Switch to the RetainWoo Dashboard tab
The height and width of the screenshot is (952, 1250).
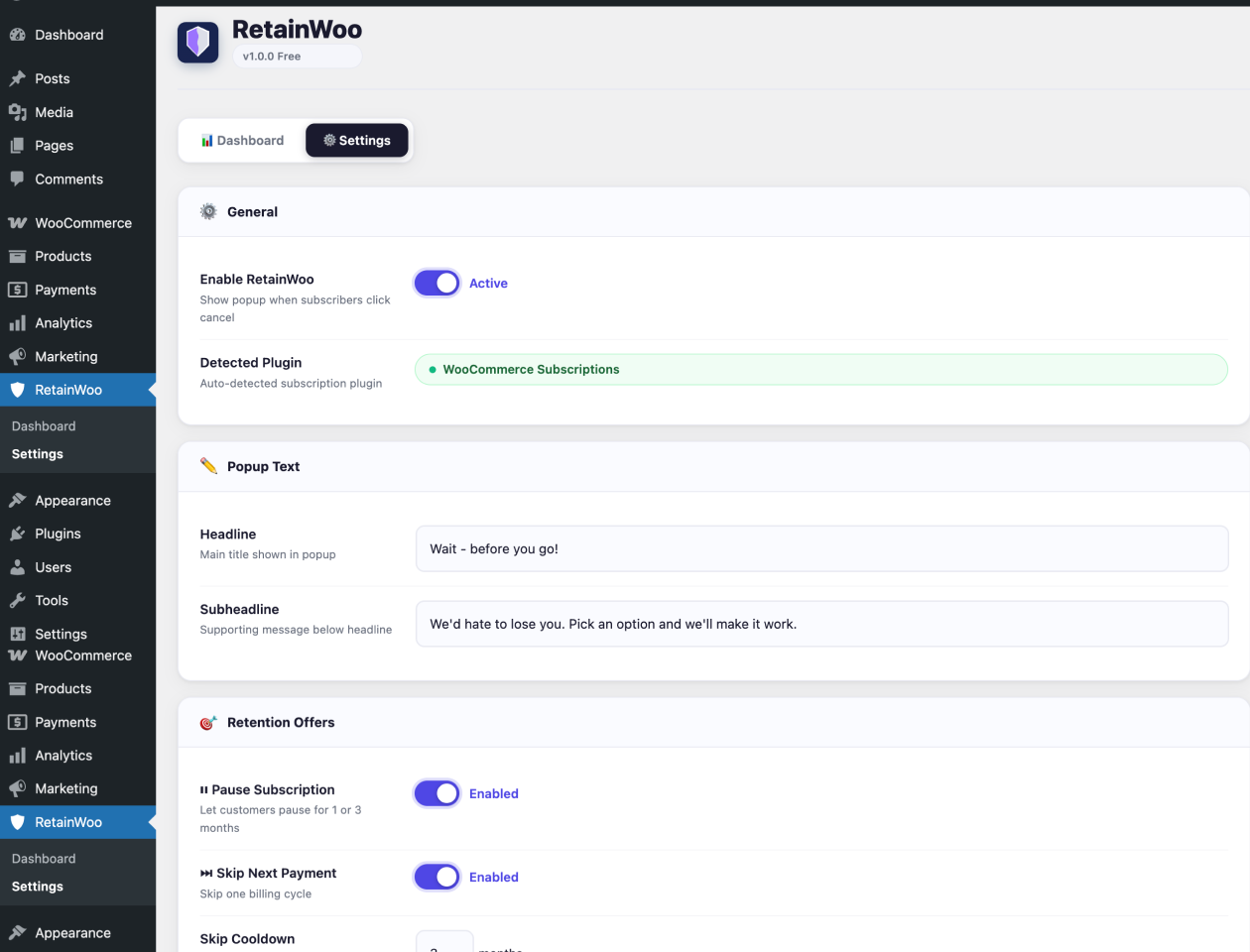pyautogui.click(x=242, y=140)
